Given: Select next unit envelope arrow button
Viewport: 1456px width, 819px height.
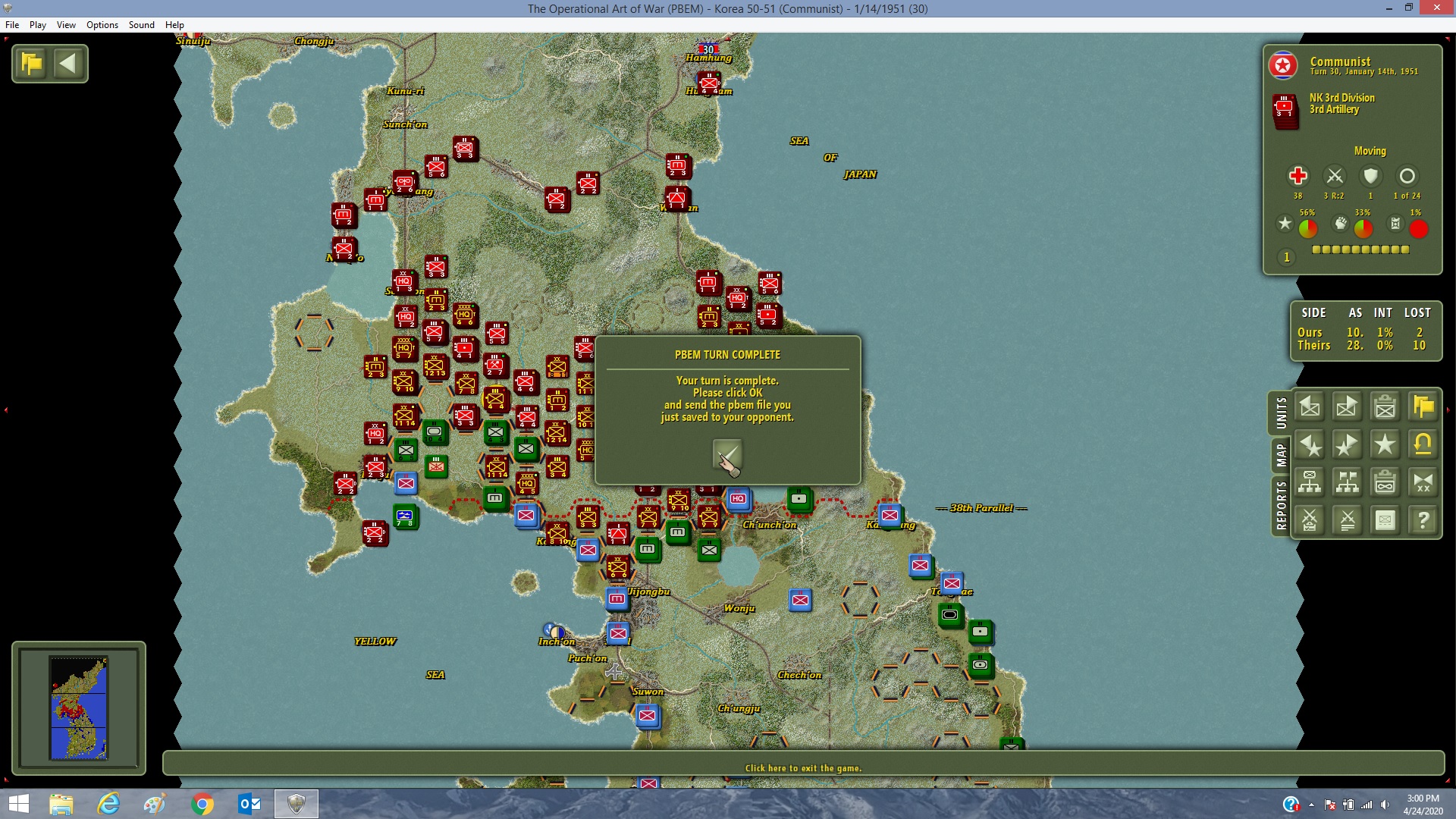Looking at the screenshot, I should tap(1348, 406).
